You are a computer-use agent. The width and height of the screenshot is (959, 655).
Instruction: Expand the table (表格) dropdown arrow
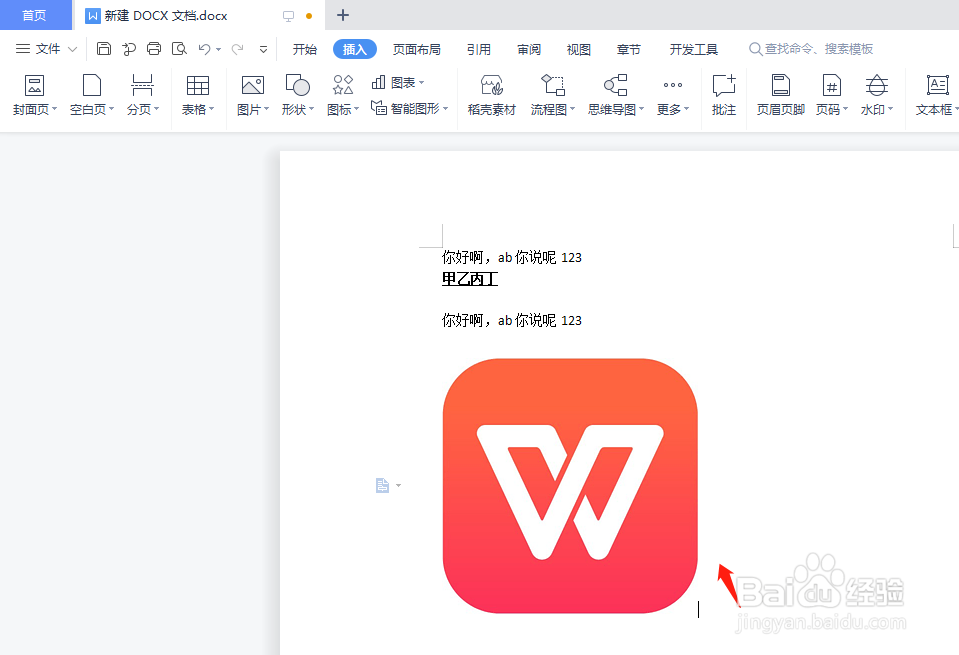(212, 109)
